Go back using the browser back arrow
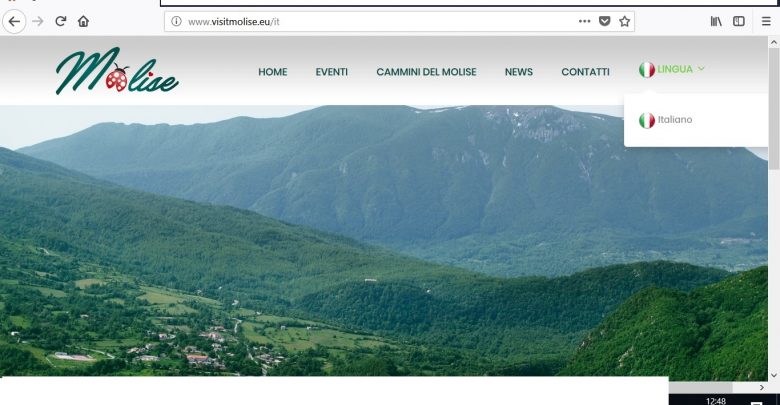This screenshot has width=780, height=405. pyautogui.click(x=14, y=21)
